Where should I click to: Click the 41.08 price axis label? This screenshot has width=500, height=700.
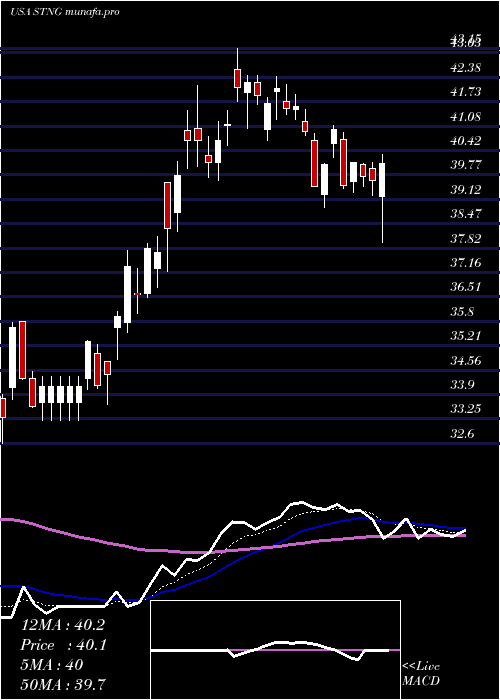tap(466, 117)
